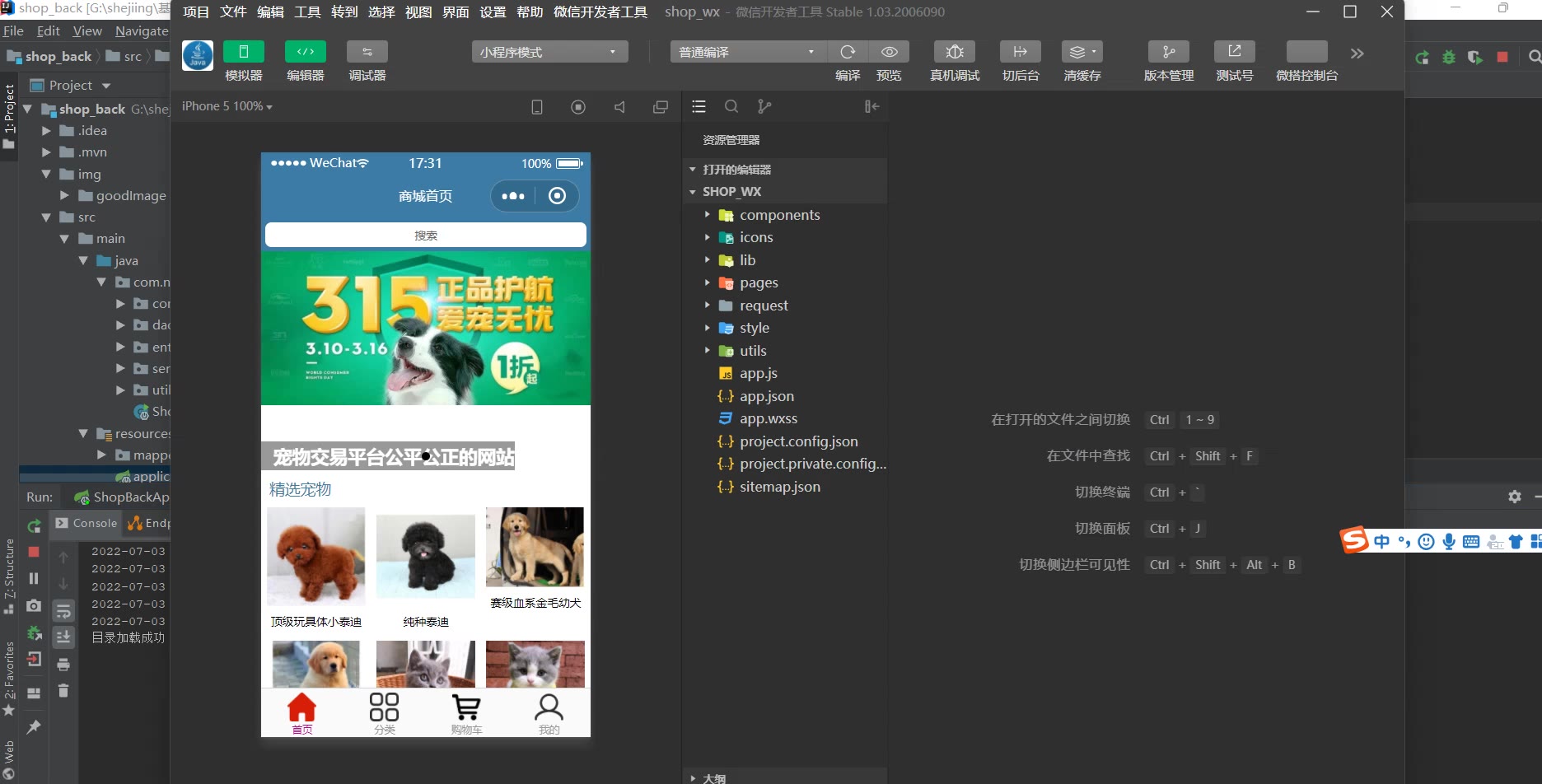Open search icon in explorer sidebar
The width and height of the screenshot is (1542, 784).
click(x=731, y=106)
